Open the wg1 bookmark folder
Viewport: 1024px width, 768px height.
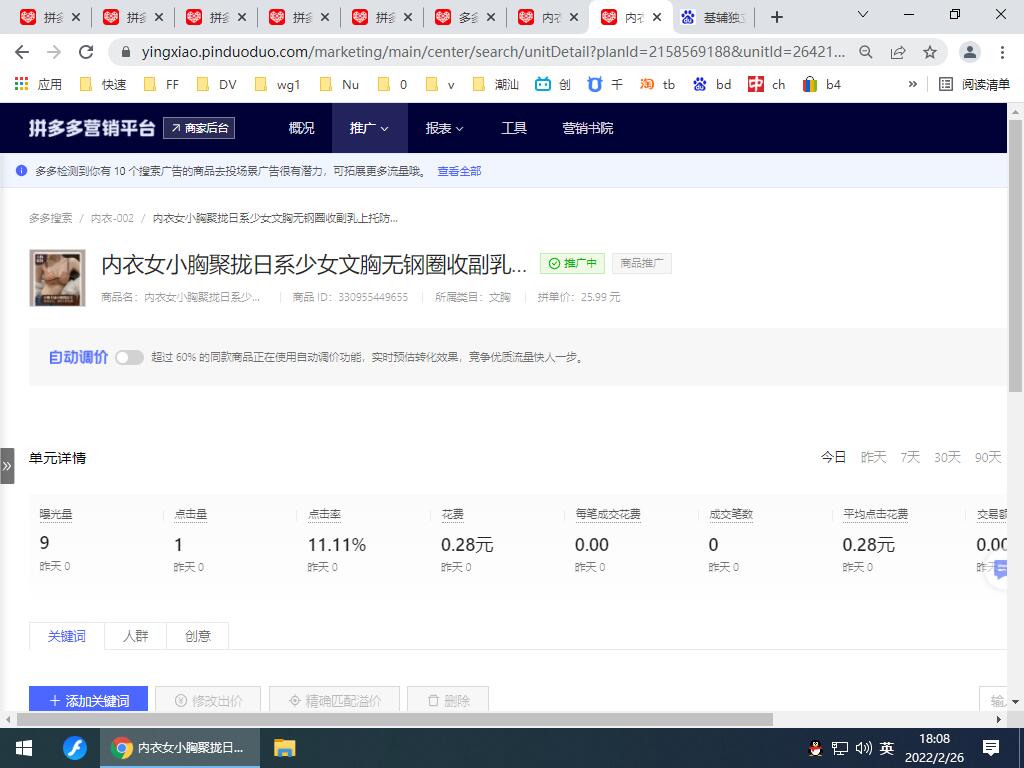click(278, 84)
